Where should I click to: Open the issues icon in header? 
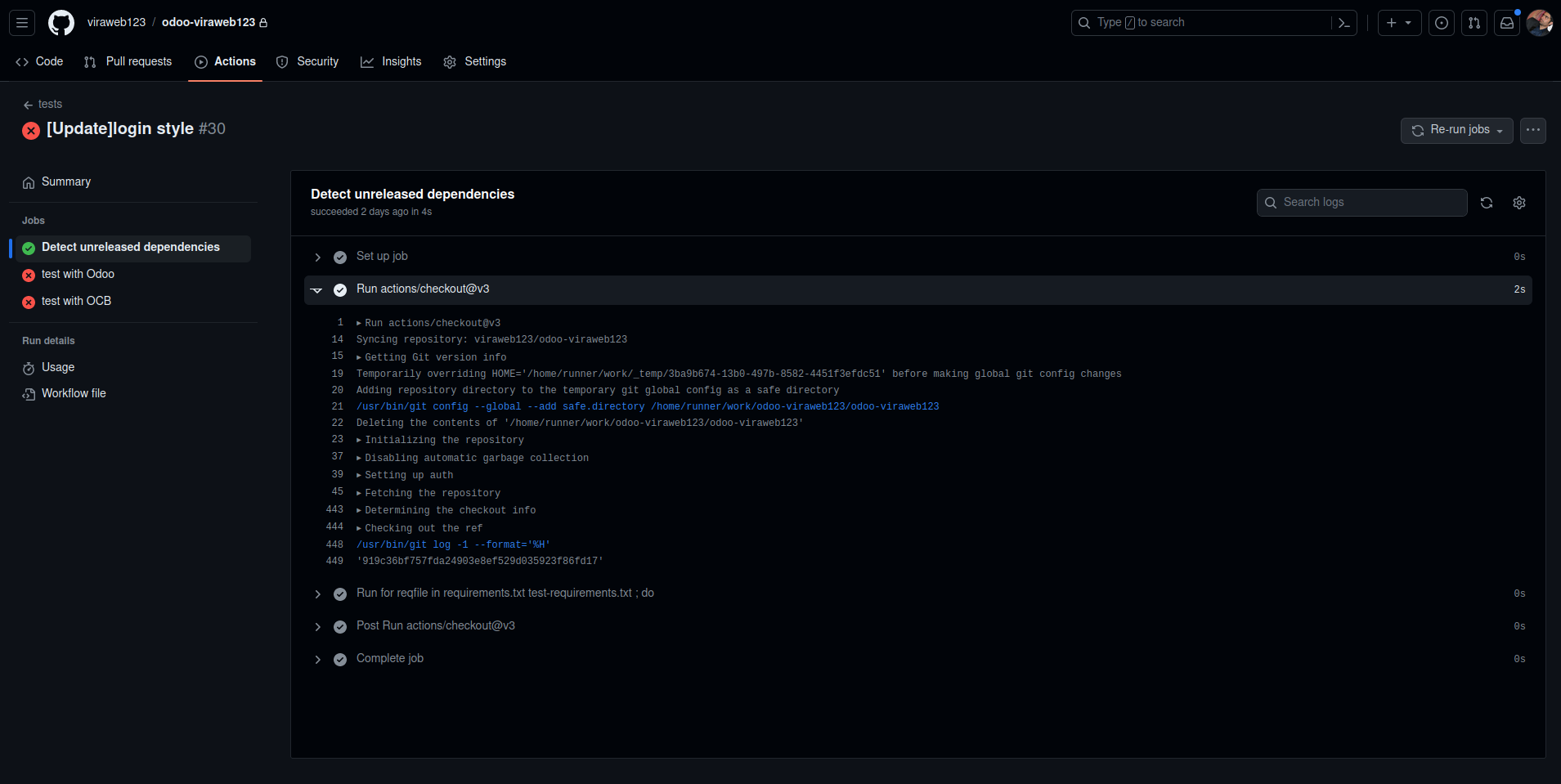click(x=1442, y=23)
